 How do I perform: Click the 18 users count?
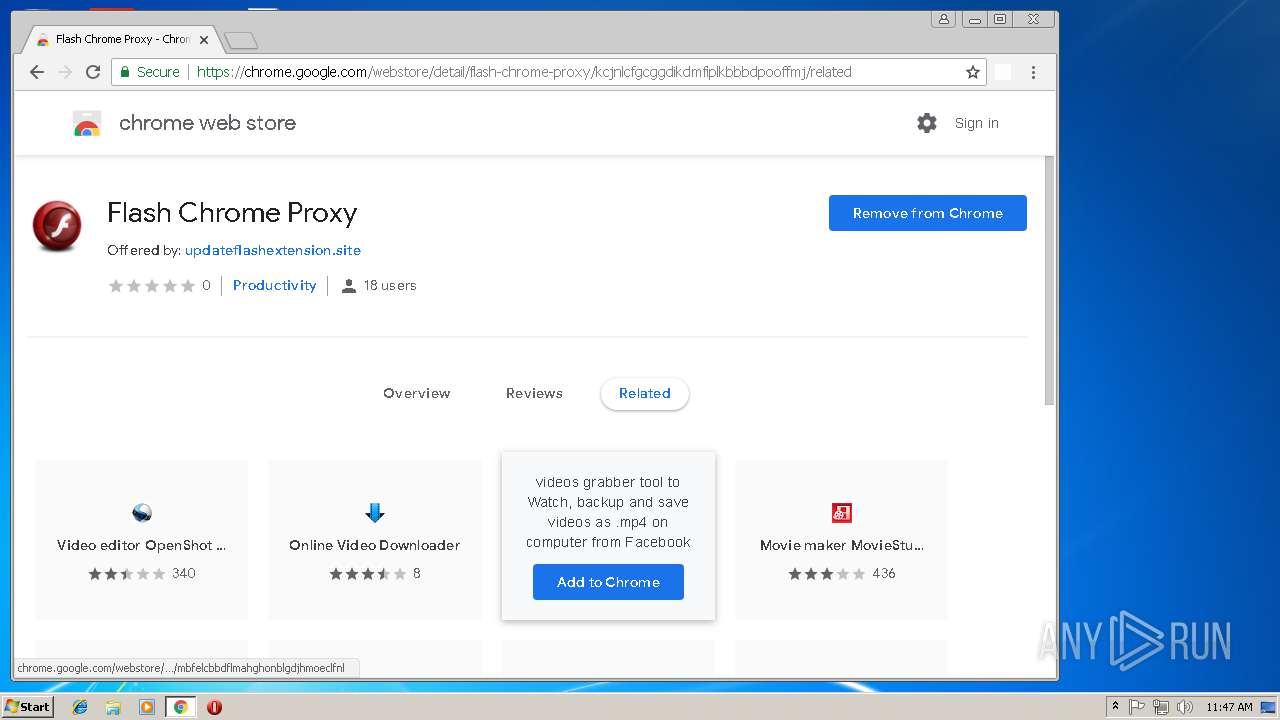coord(379,285)
